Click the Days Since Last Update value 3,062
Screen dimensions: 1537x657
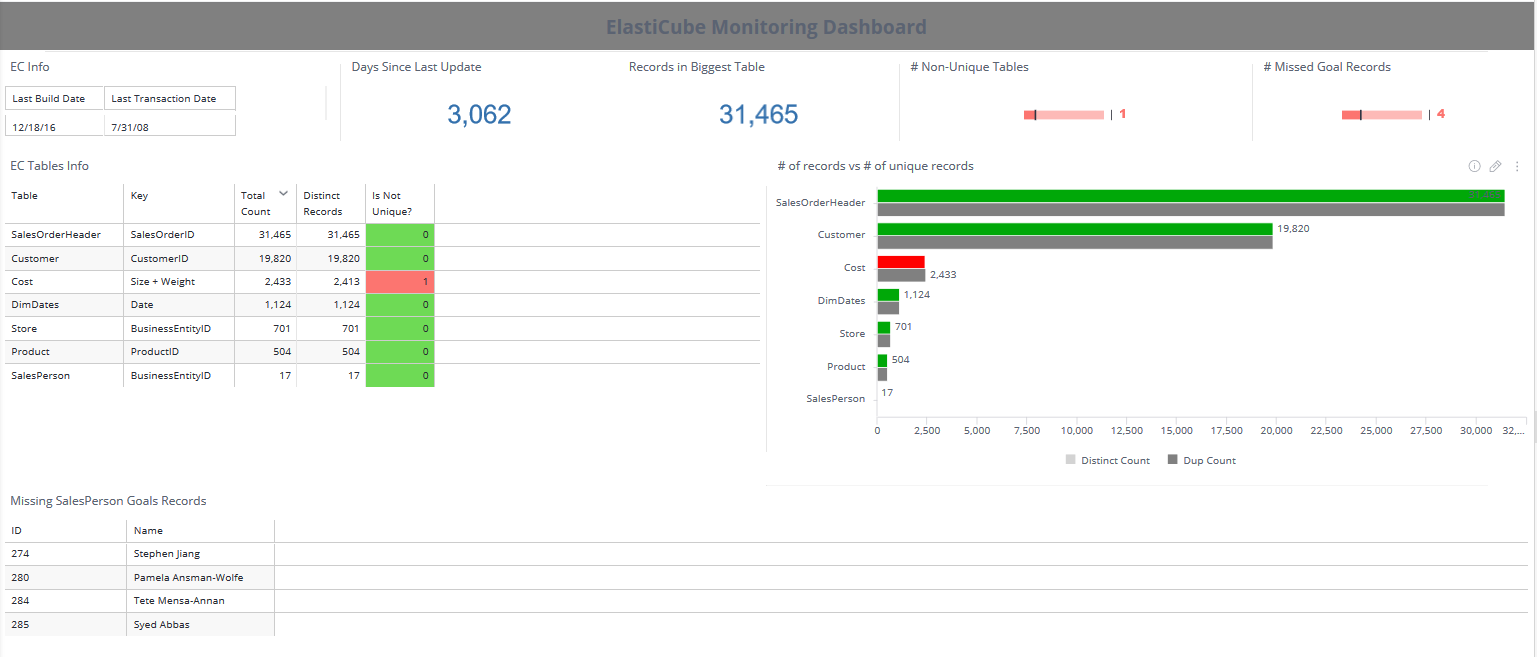pos(480,114)
